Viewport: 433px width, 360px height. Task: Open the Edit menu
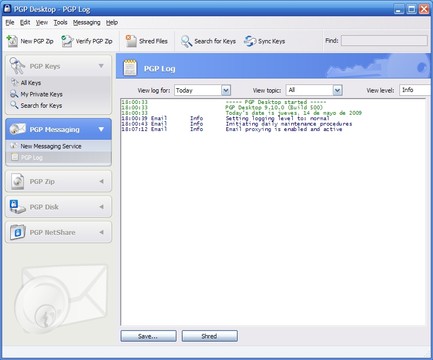coord(25,22)
